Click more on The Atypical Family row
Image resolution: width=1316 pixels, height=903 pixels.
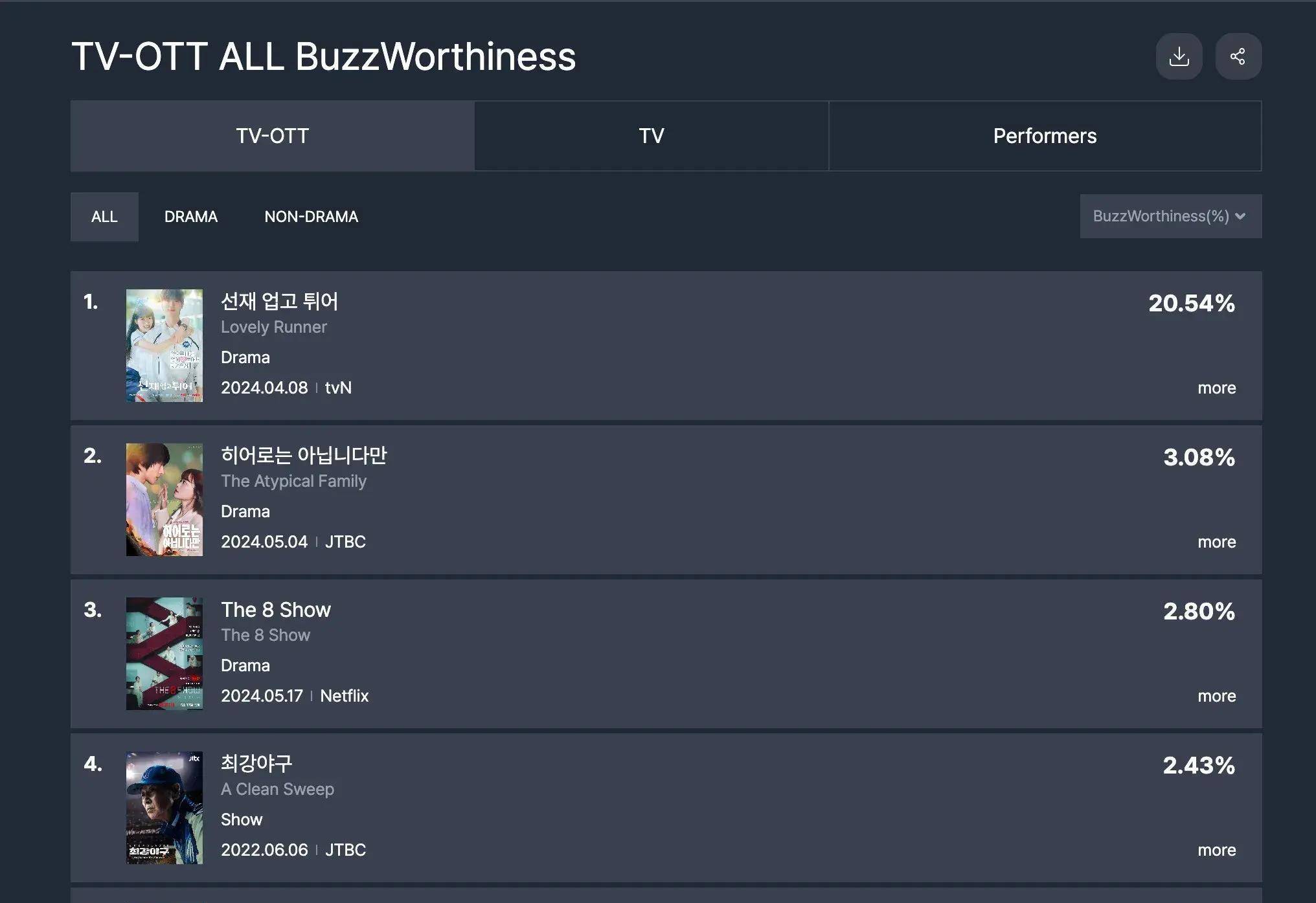click(x=1217, y=542)
